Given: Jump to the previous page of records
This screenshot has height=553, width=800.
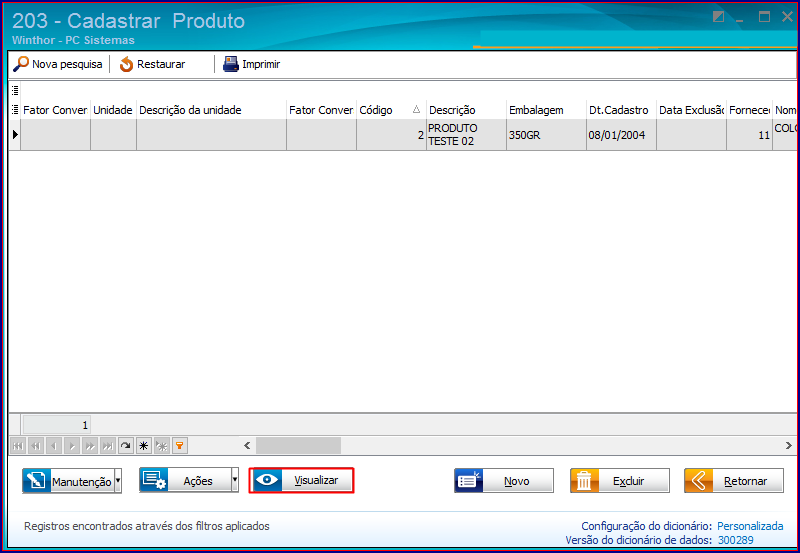Looking at the screenshot, I should click(36, 446).
